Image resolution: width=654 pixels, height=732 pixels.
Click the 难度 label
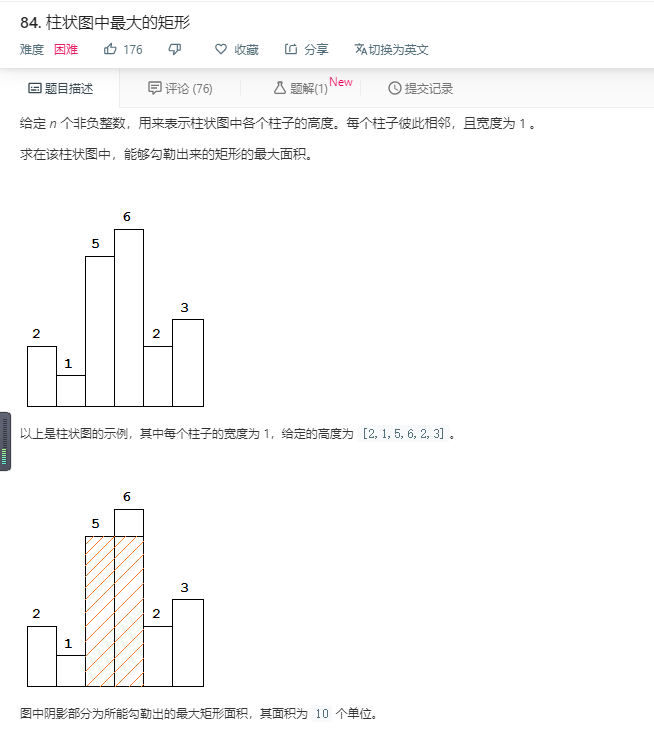tap(32, 49)
